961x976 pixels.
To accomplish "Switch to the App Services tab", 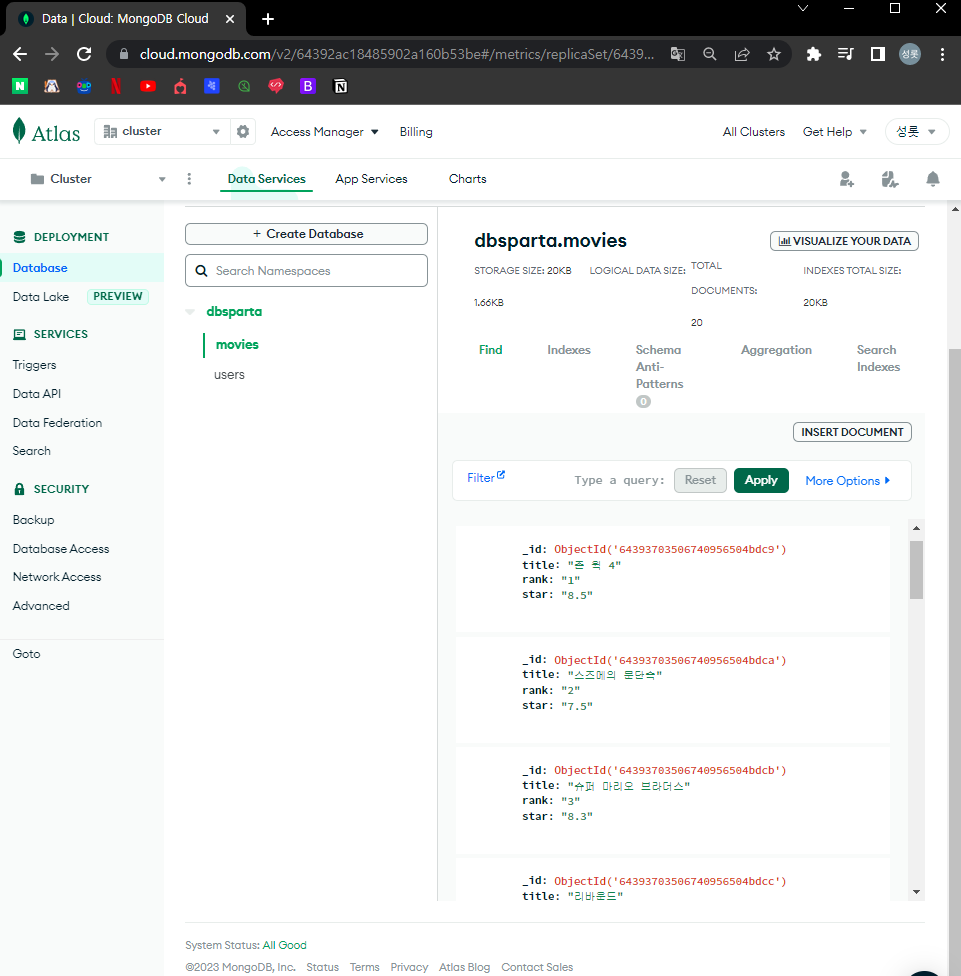I will (372, 179).
